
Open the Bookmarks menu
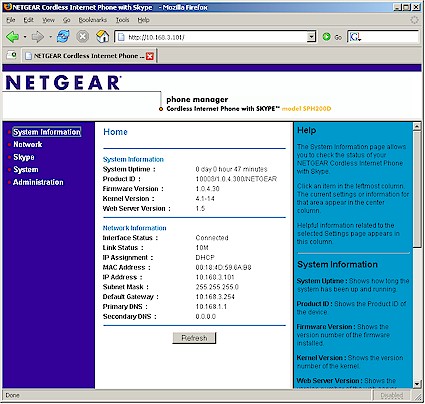pos(92,20)
